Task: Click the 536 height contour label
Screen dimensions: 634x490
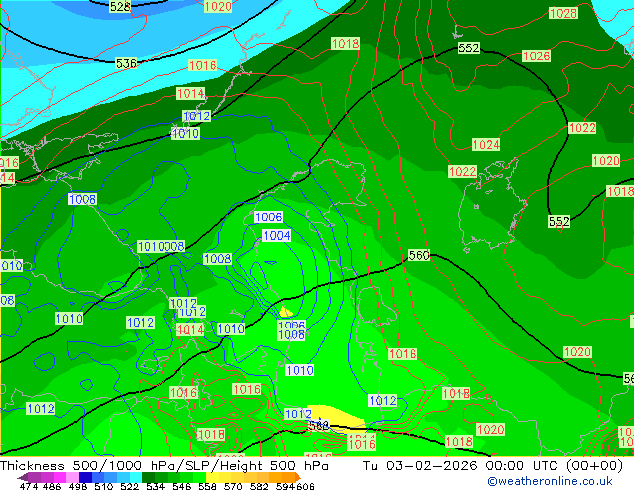Action: [126, 63]
